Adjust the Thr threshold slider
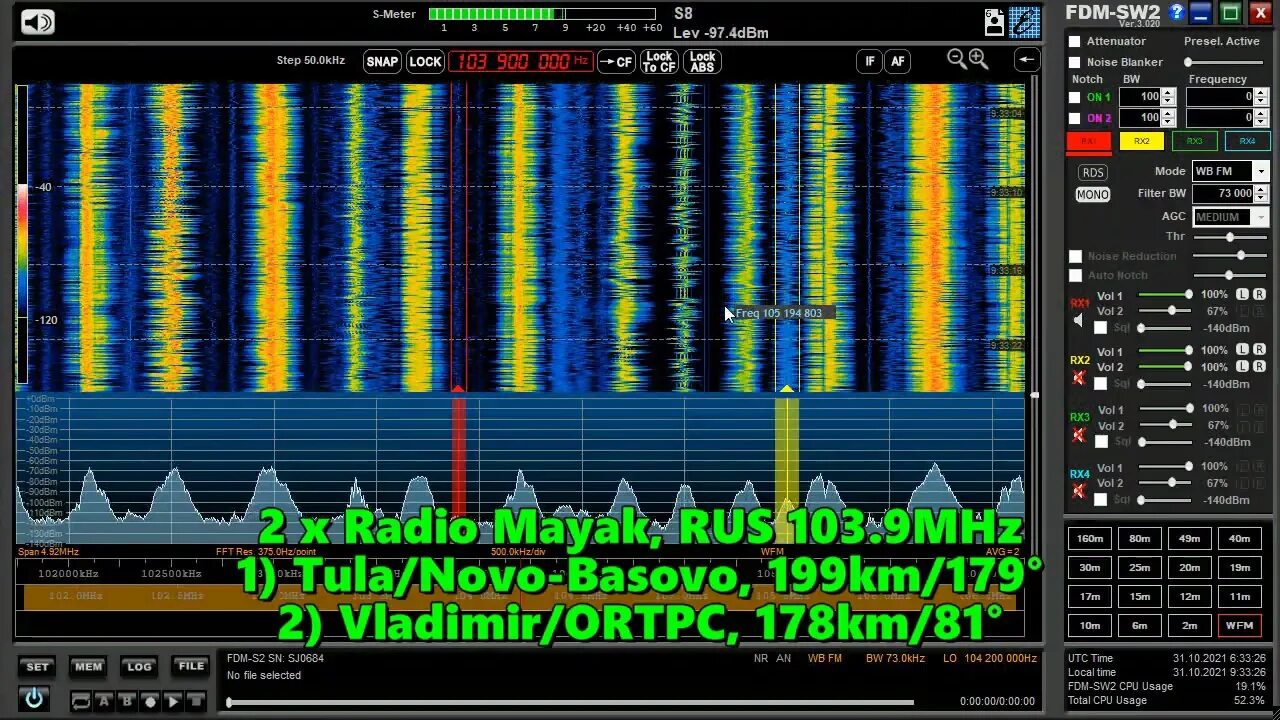This screenshot has width=1280, height=720. click(1230, 237)
